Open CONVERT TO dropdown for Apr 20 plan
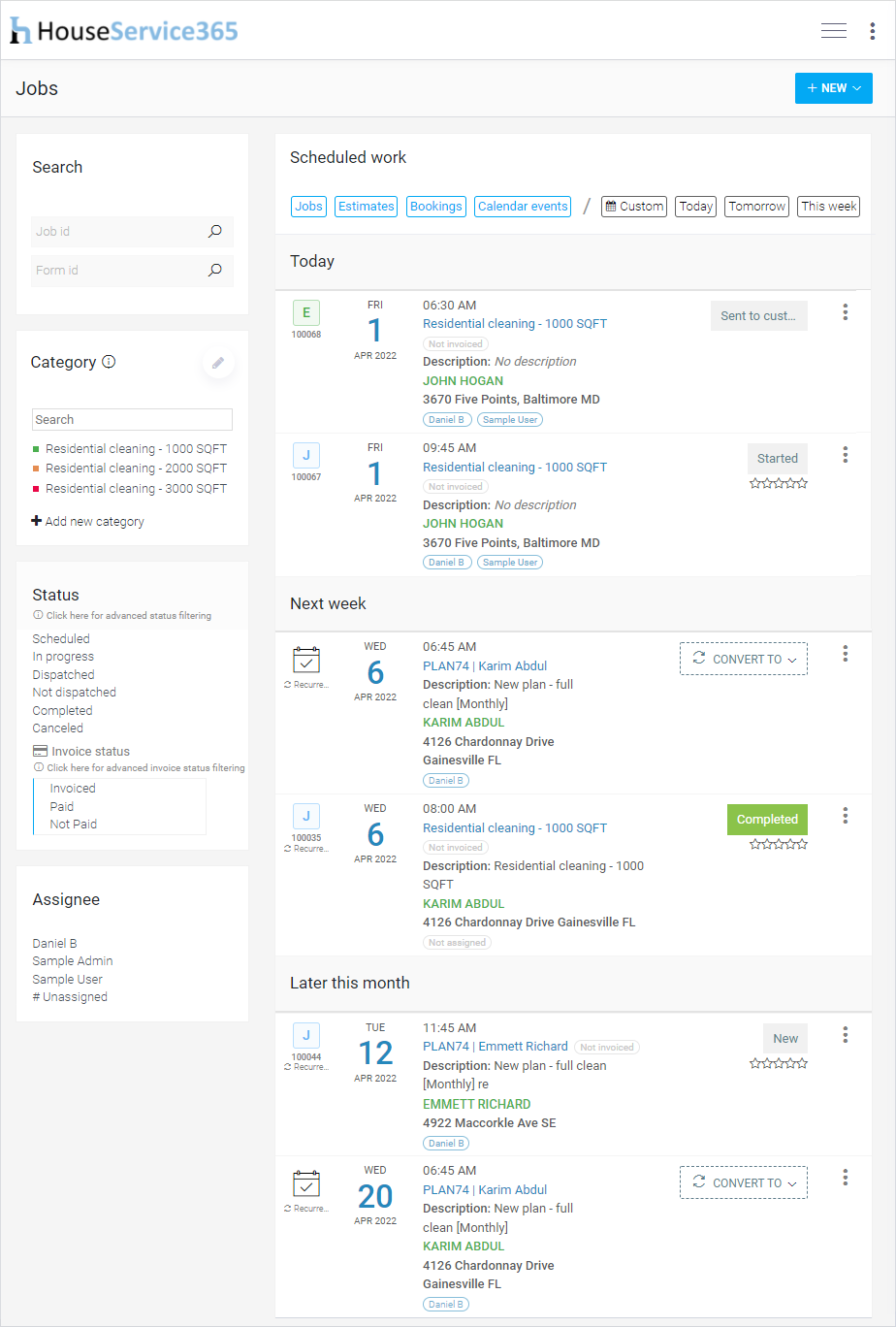 (744, 1182)
